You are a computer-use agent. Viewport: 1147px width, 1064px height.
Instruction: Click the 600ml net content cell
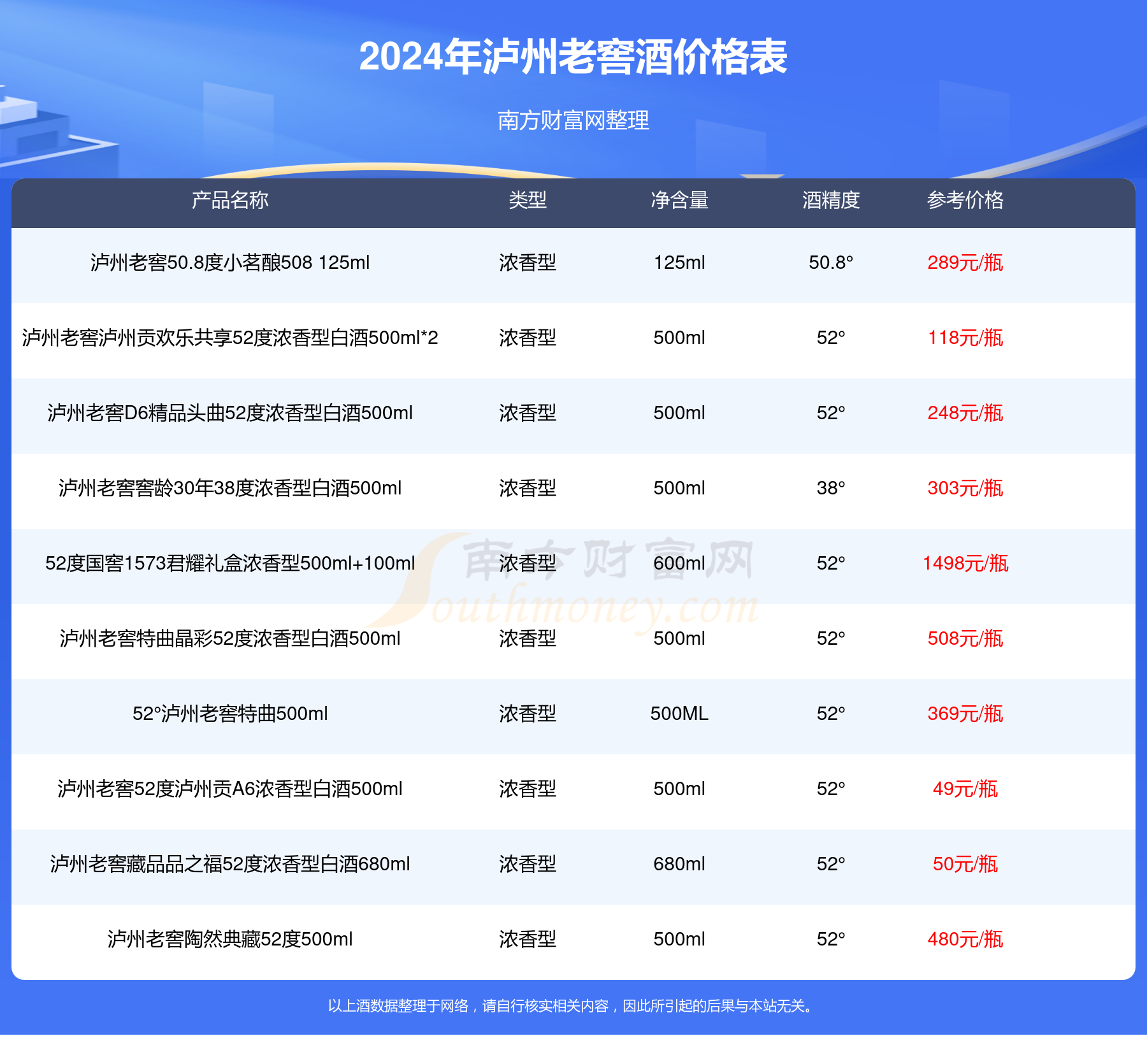coord(679,563)
